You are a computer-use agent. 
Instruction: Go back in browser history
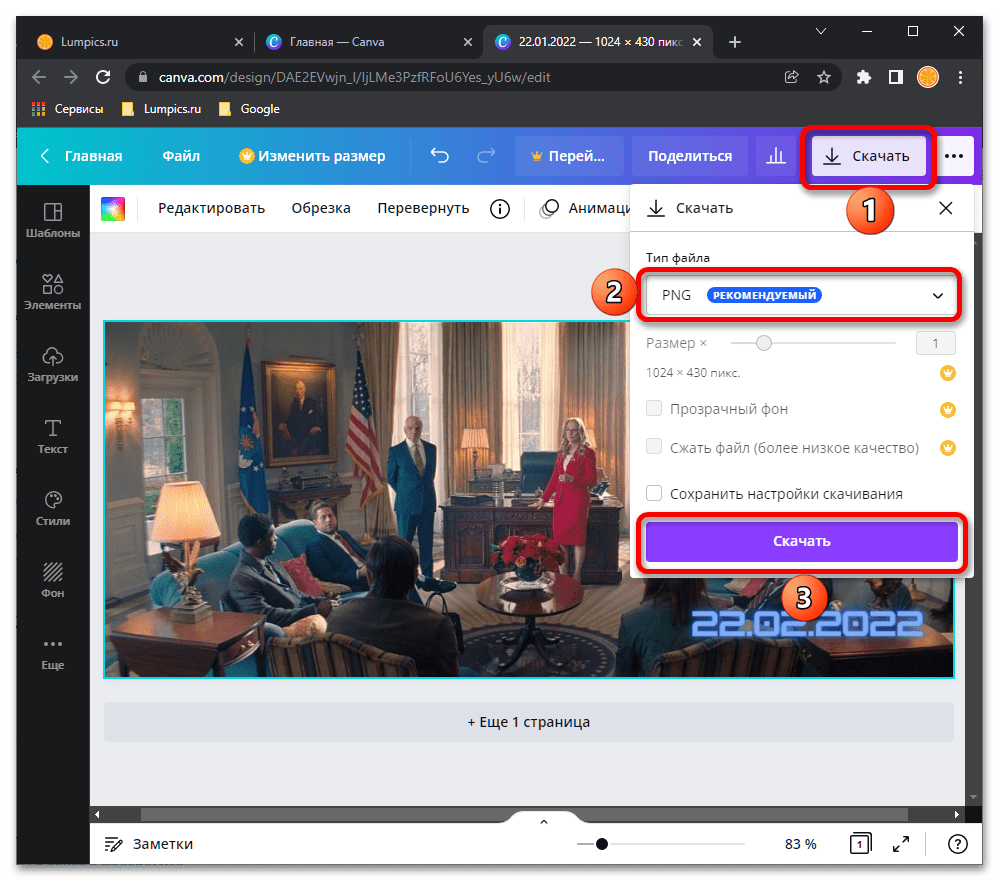click(39, 77)
